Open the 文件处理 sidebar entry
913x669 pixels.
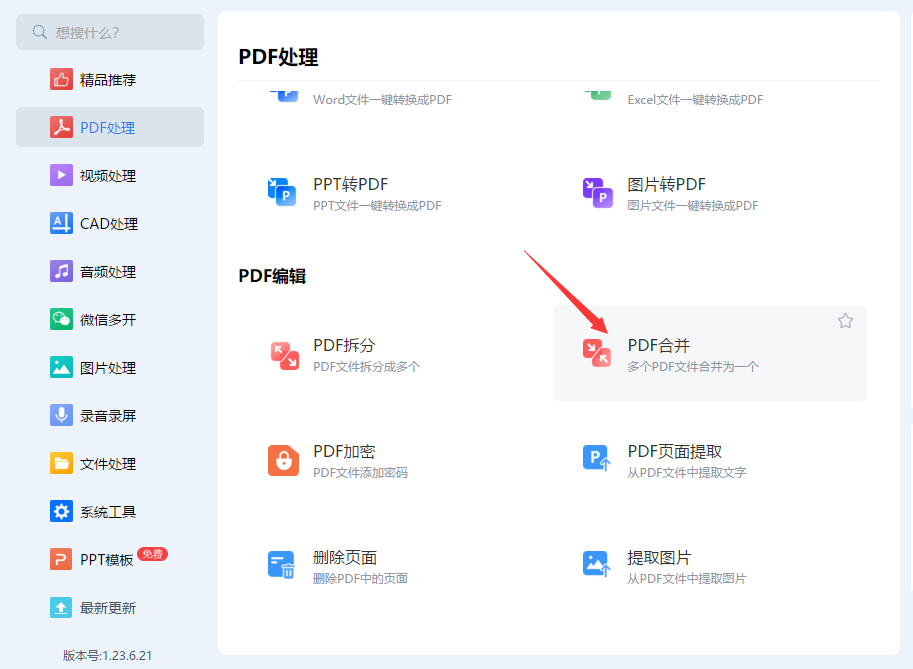click(110, 463)
